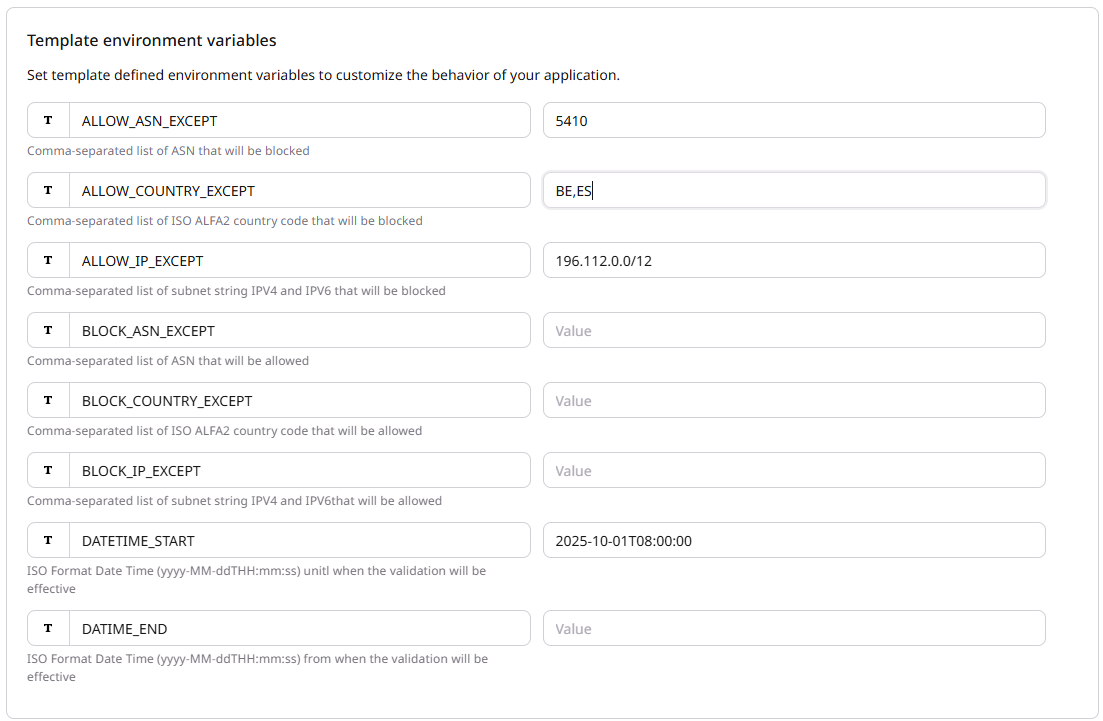Image resolution: width=1103 pixels, height=721 pixels.
Task: Click the empty value field for BLOCK_IP_EXCEPT
Action: (x=793, y=470)
